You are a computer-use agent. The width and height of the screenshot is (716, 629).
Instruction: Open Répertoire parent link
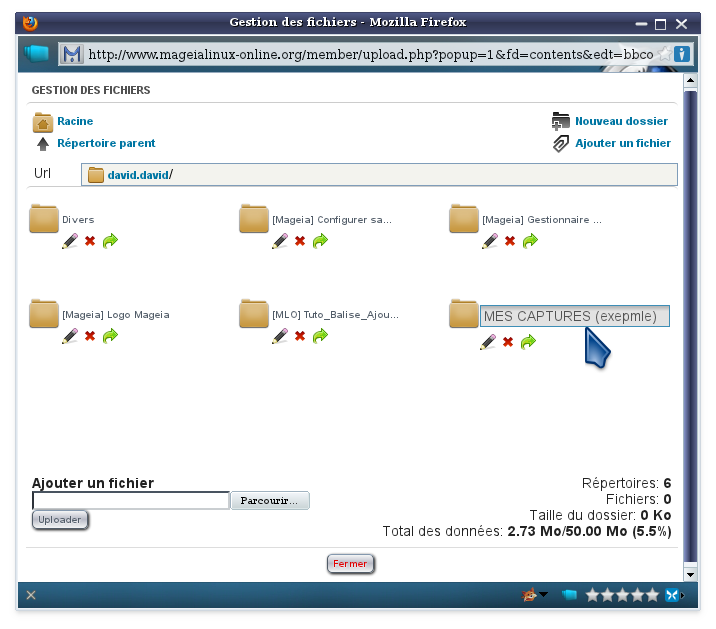(106, 143)
